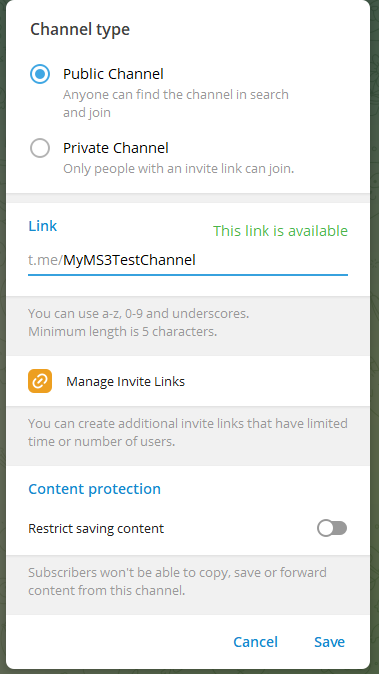The image size is (379, 674).
Task: Click the Restrict saving content label
Action: [x=96, y=528]
